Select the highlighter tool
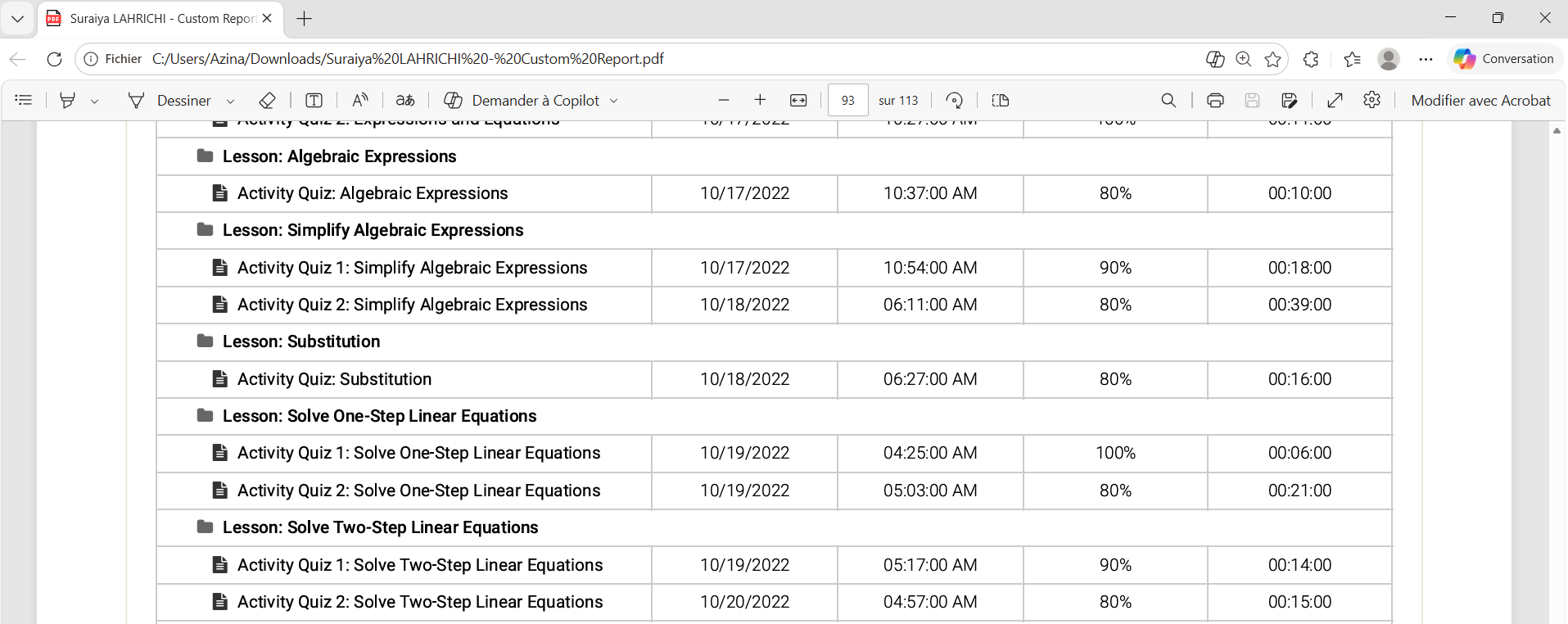 [x=68, y=100]
